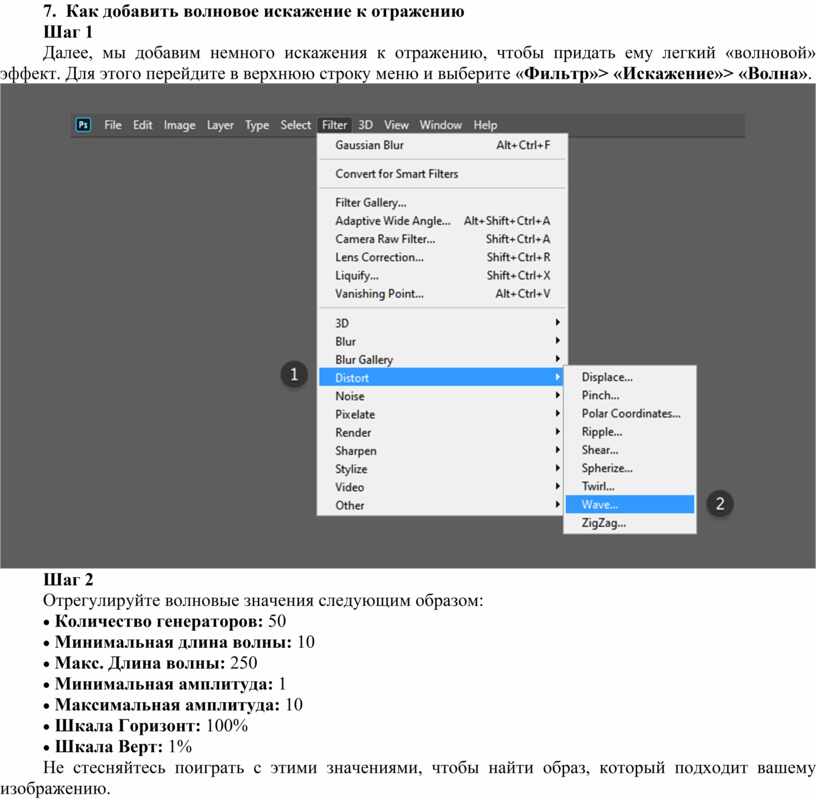
Task: Choose Pinch distortion filter
Action: coord(630,395)
